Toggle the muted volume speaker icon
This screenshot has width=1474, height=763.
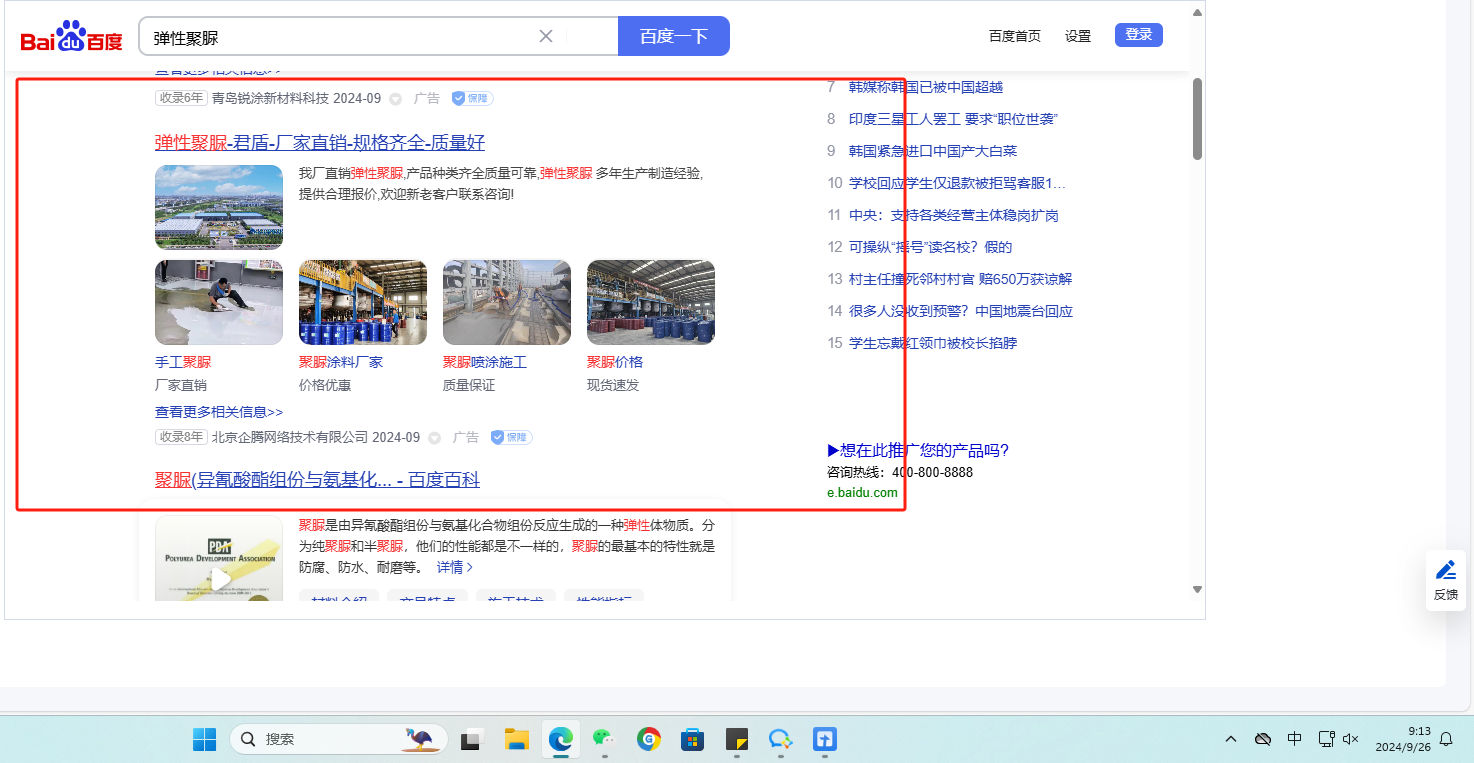[x=1350, y=739]
